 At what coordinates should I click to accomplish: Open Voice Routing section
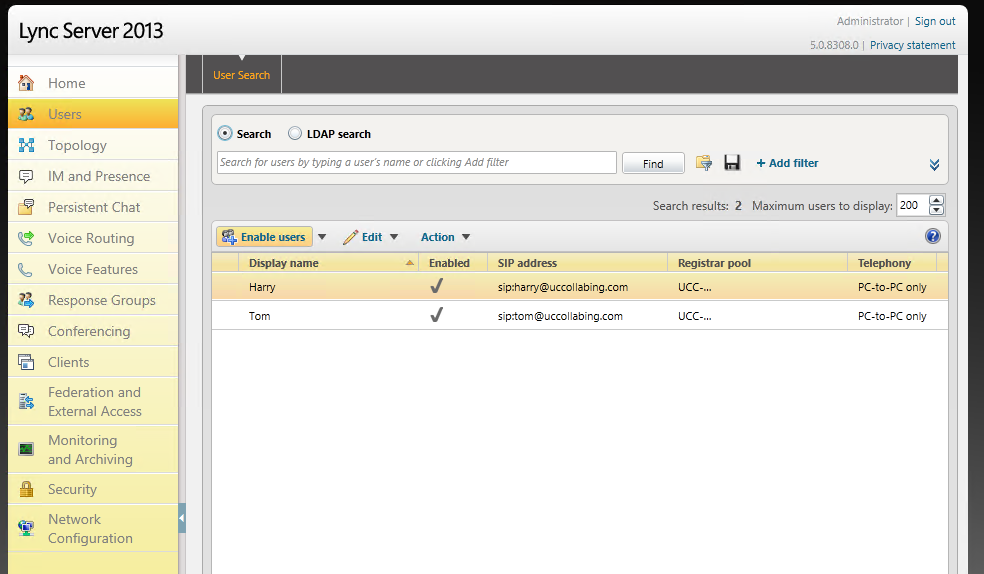pyautogui.click(x=93, y=238)
